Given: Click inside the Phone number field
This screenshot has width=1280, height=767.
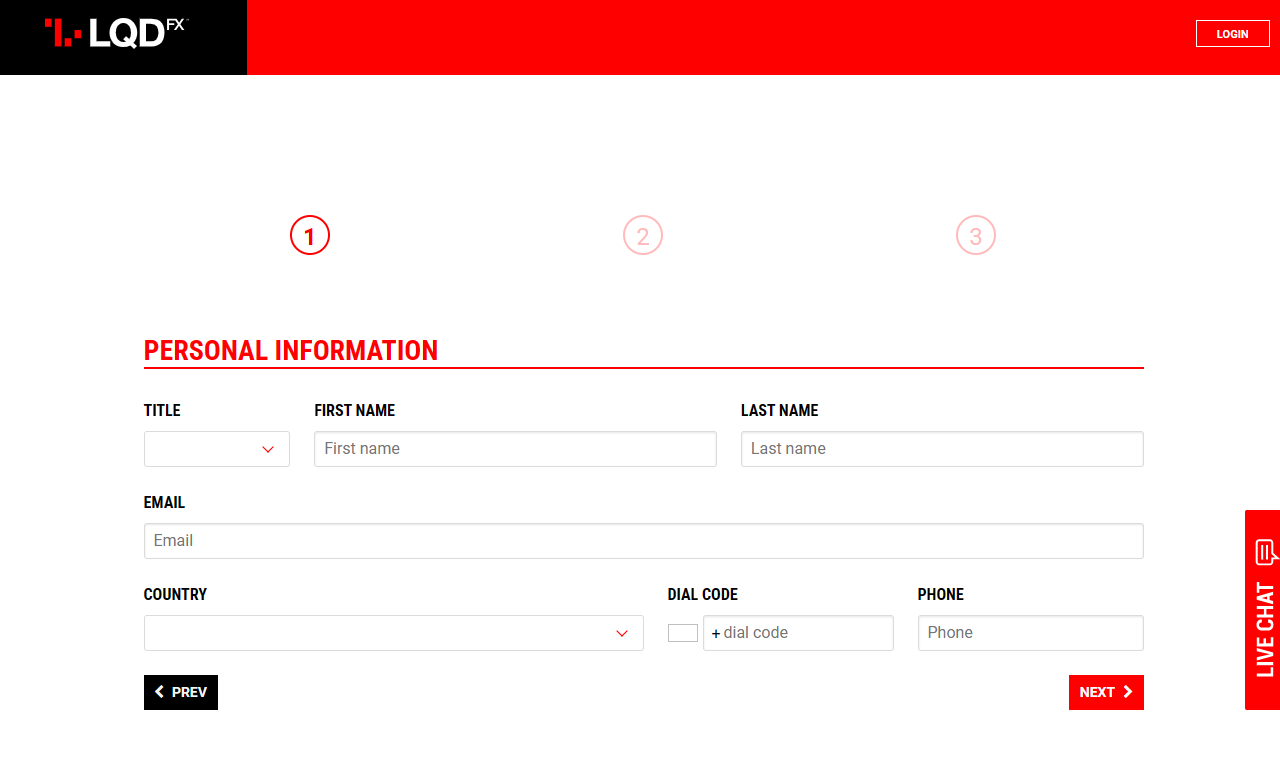Looking at the screenshot, I should (1030, 632).
